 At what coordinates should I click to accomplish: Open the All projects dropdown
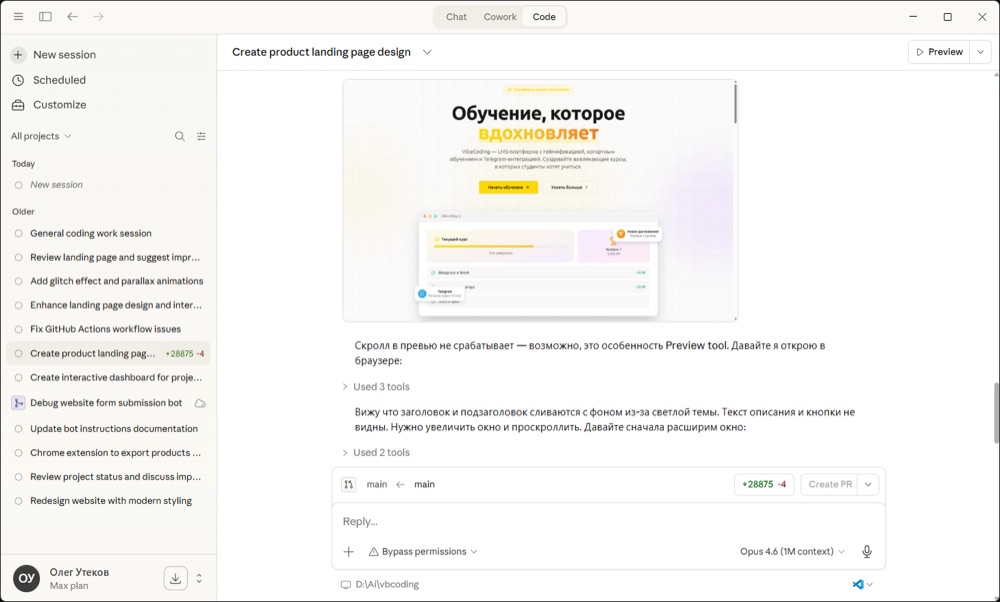pyautogui.click(x=41, y=136)
